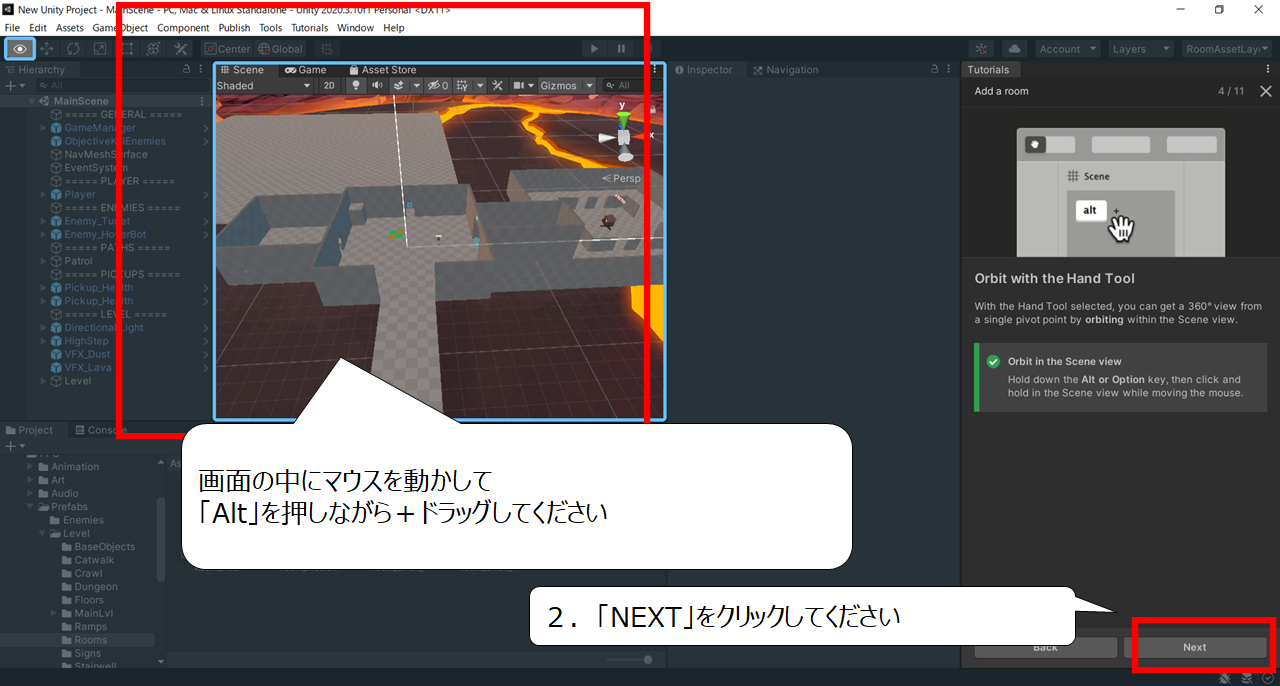Expand the GameManager object in Hierarchy
The height and width of the screenshot is (686, 1280).
[43, 128]
